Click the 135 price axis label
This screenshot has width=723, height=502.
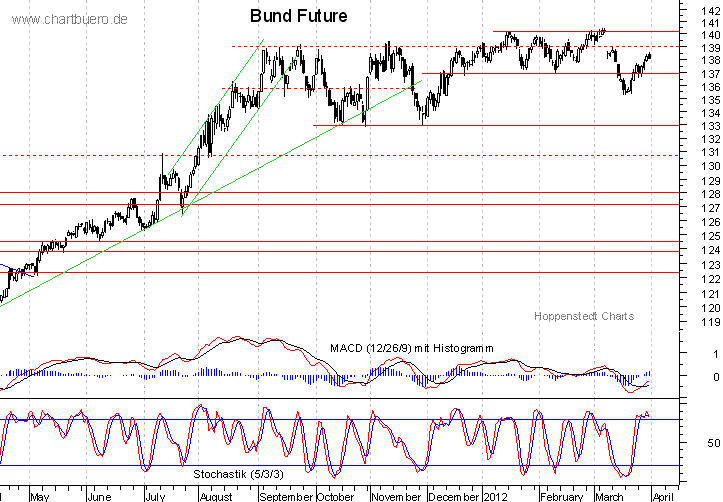(x=710, y=100)
